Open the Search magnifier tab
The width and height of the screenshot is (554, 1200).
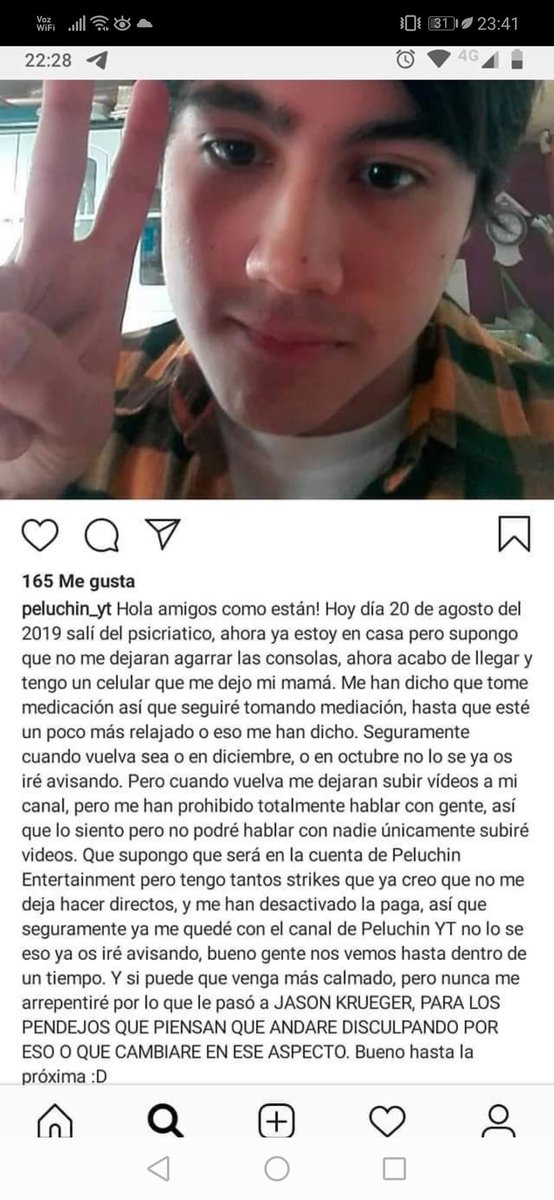165,1122
